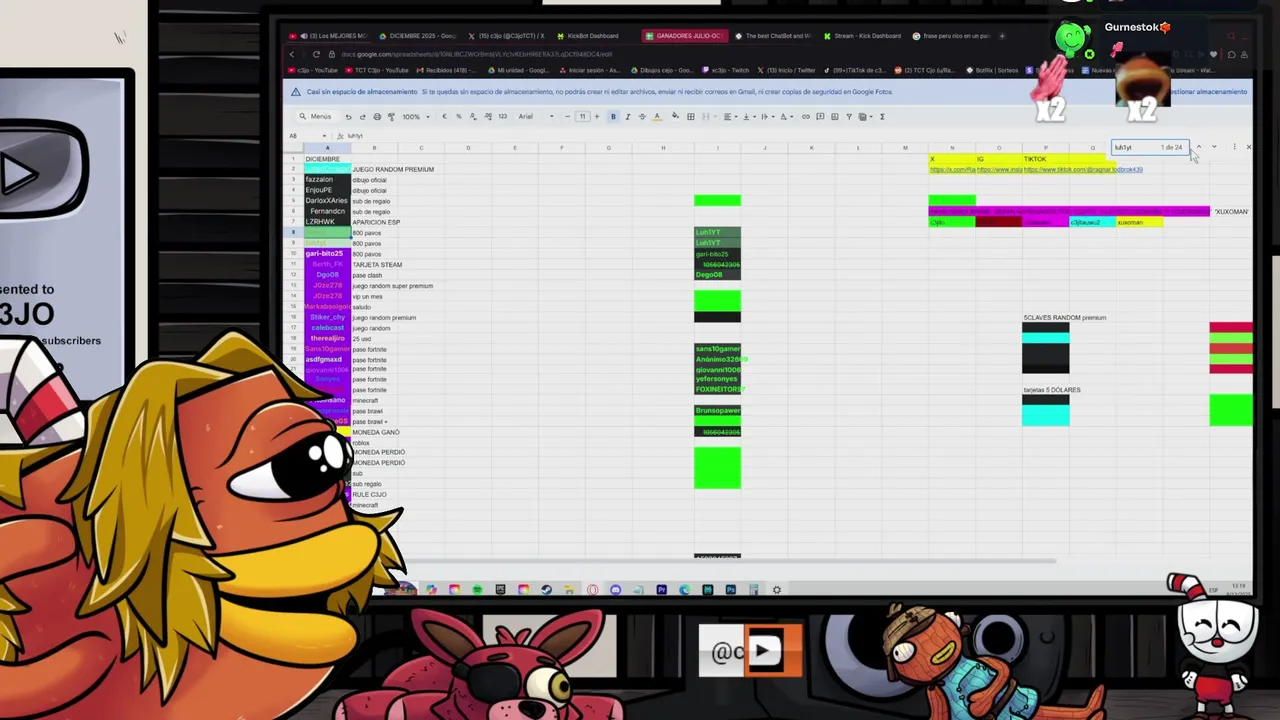This screenshot has height=720, width=1280.
Task: Switch to Stream - Kick Dashboard tab
Action: pos(862,36)
